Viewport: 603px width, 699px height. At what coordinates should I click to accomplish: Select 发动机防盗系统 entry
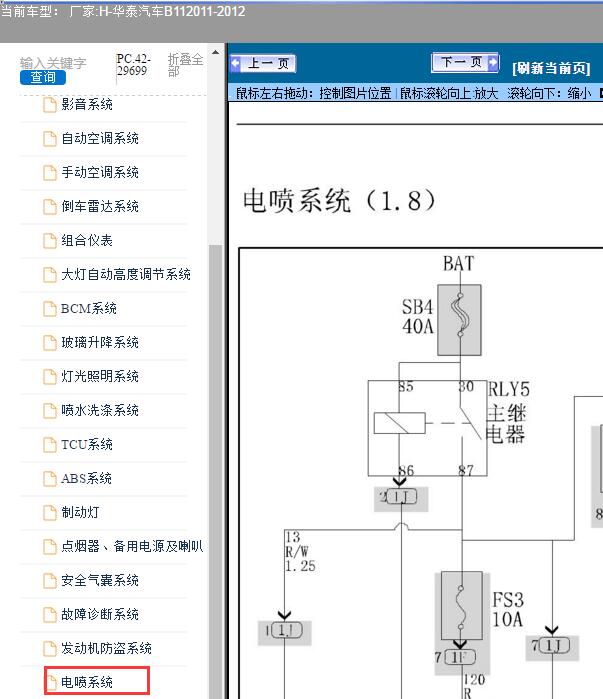point(106,648)
